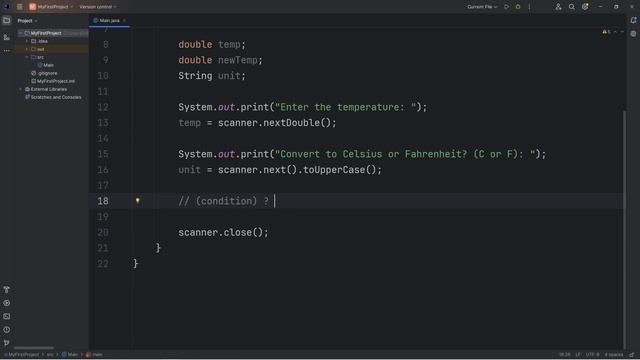Open the main hamburger menu
Image resolution: width=640 pixels, height=360 pixels.
click(19, 7)
